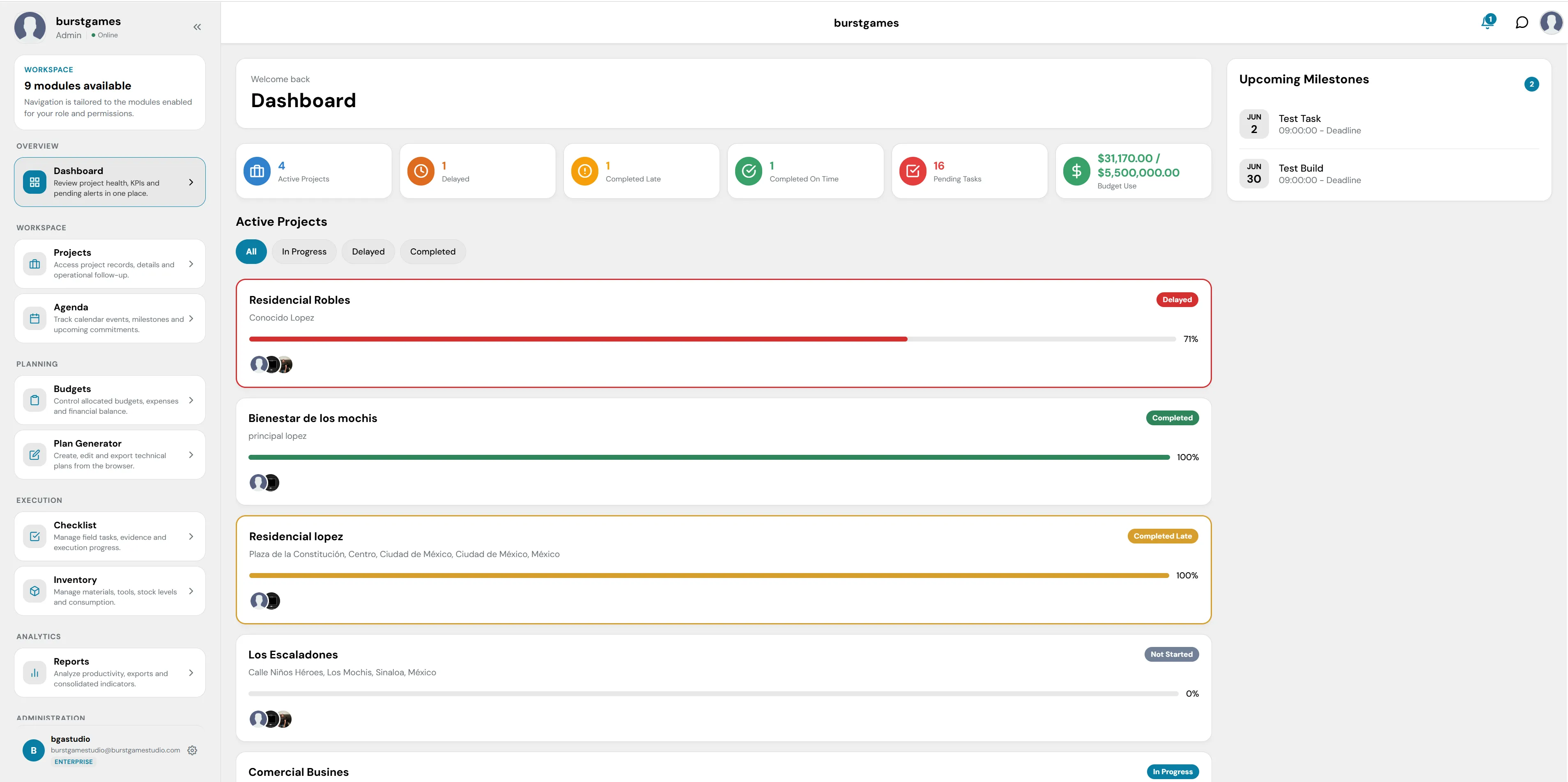The image size is (1568, 782).
Task: Filter projects by In Progress
Action: 304,251
